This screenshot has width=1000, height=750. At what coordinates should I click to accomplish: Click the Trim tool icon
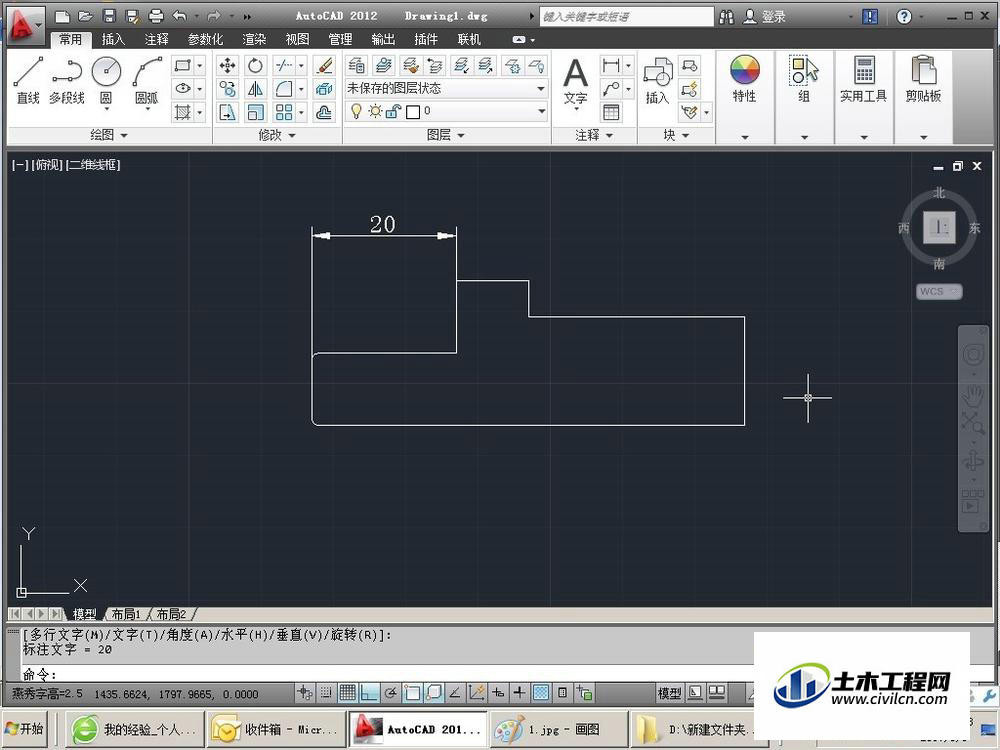(x=283, y=66)
